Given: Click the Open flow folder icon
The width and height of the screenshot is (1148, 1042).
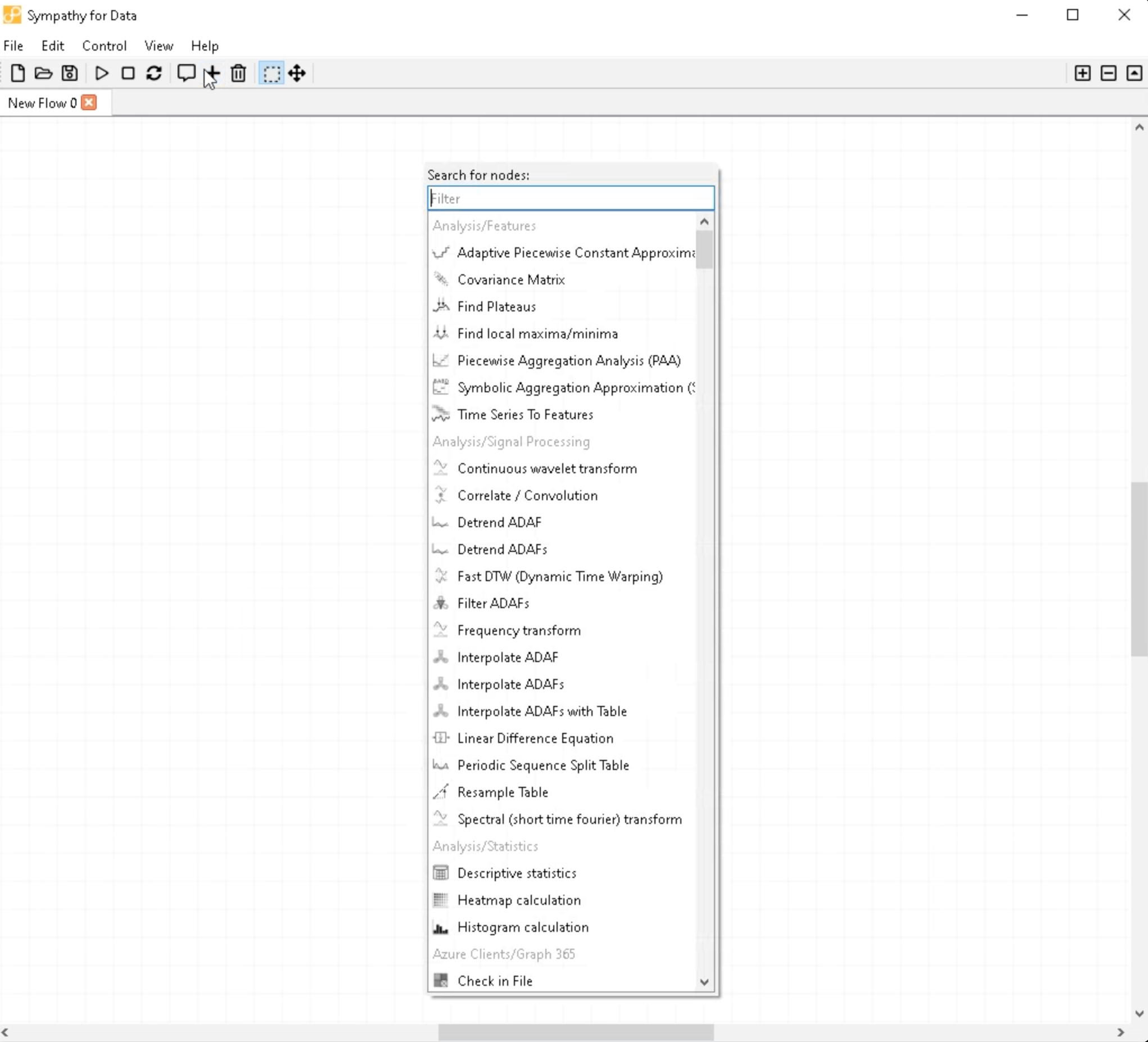Looking at the screenshot, I should [x=43, y=74].
